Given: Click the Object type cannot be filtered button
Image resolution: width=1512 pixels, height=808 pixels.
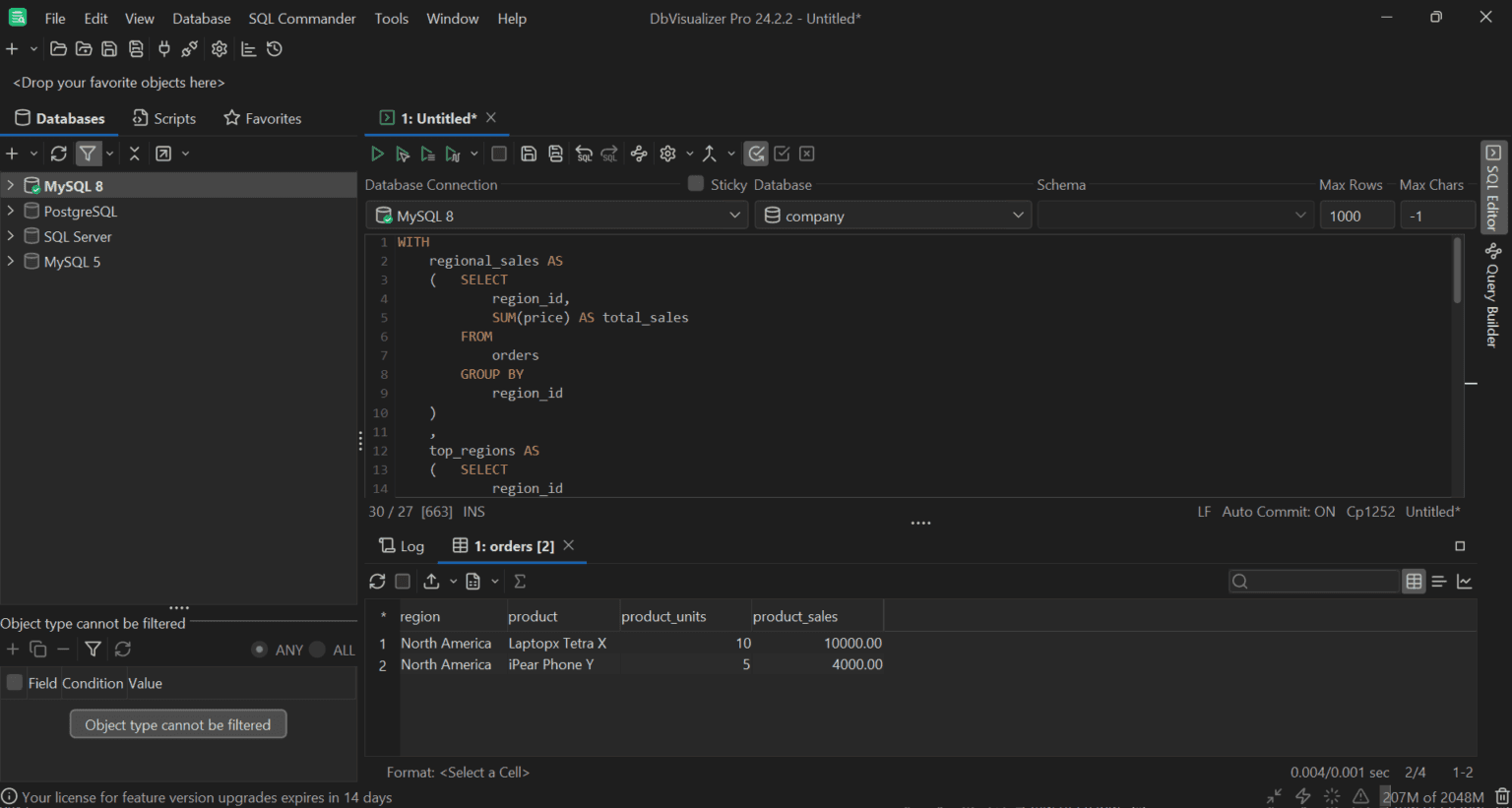Looking at the screenshot, I should (177, 723).
